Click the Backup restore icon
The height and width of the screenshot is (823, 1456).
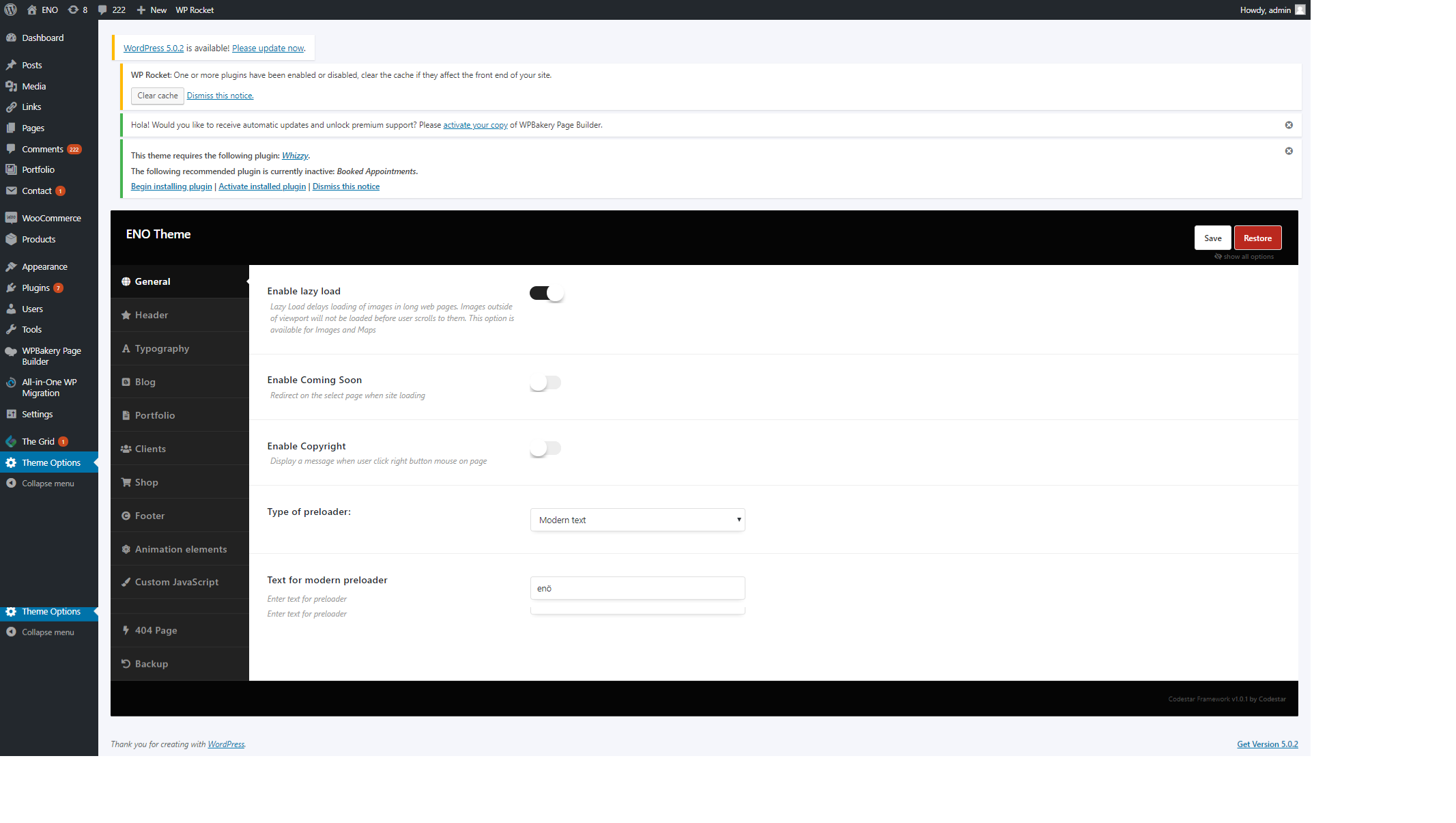point(126,663)
